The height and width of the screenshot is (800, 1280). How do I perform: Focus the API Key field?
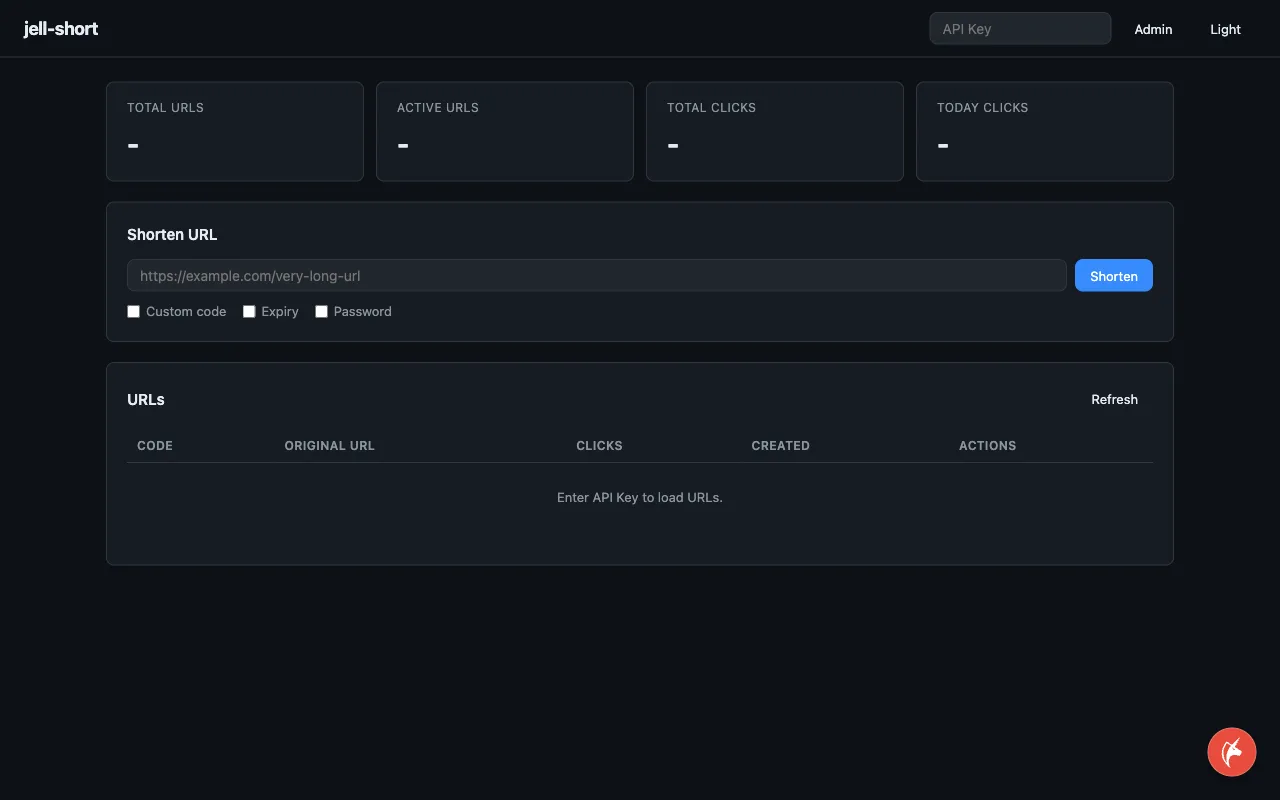coord(1020,29)
